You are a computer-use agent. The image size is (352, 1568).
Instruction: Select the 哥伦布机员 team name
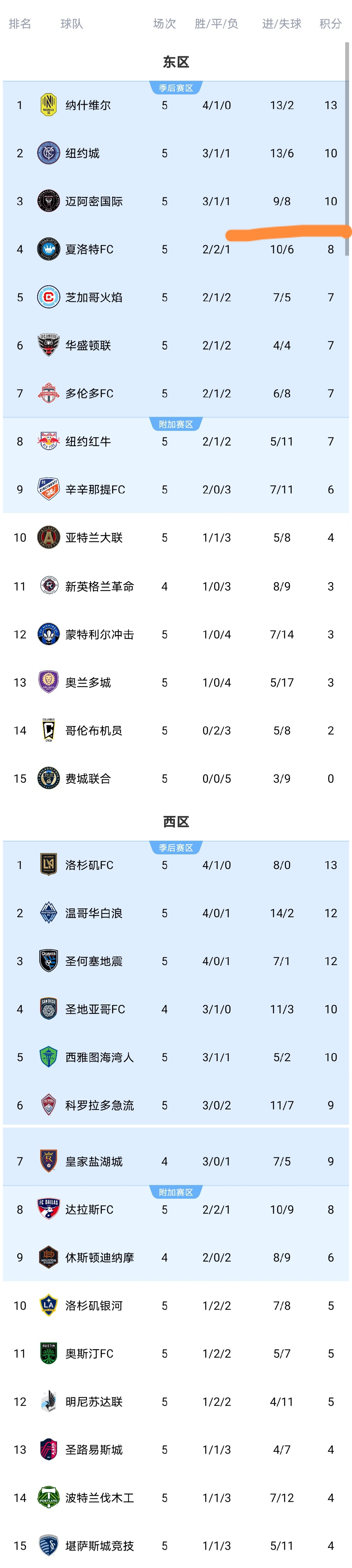94,730
